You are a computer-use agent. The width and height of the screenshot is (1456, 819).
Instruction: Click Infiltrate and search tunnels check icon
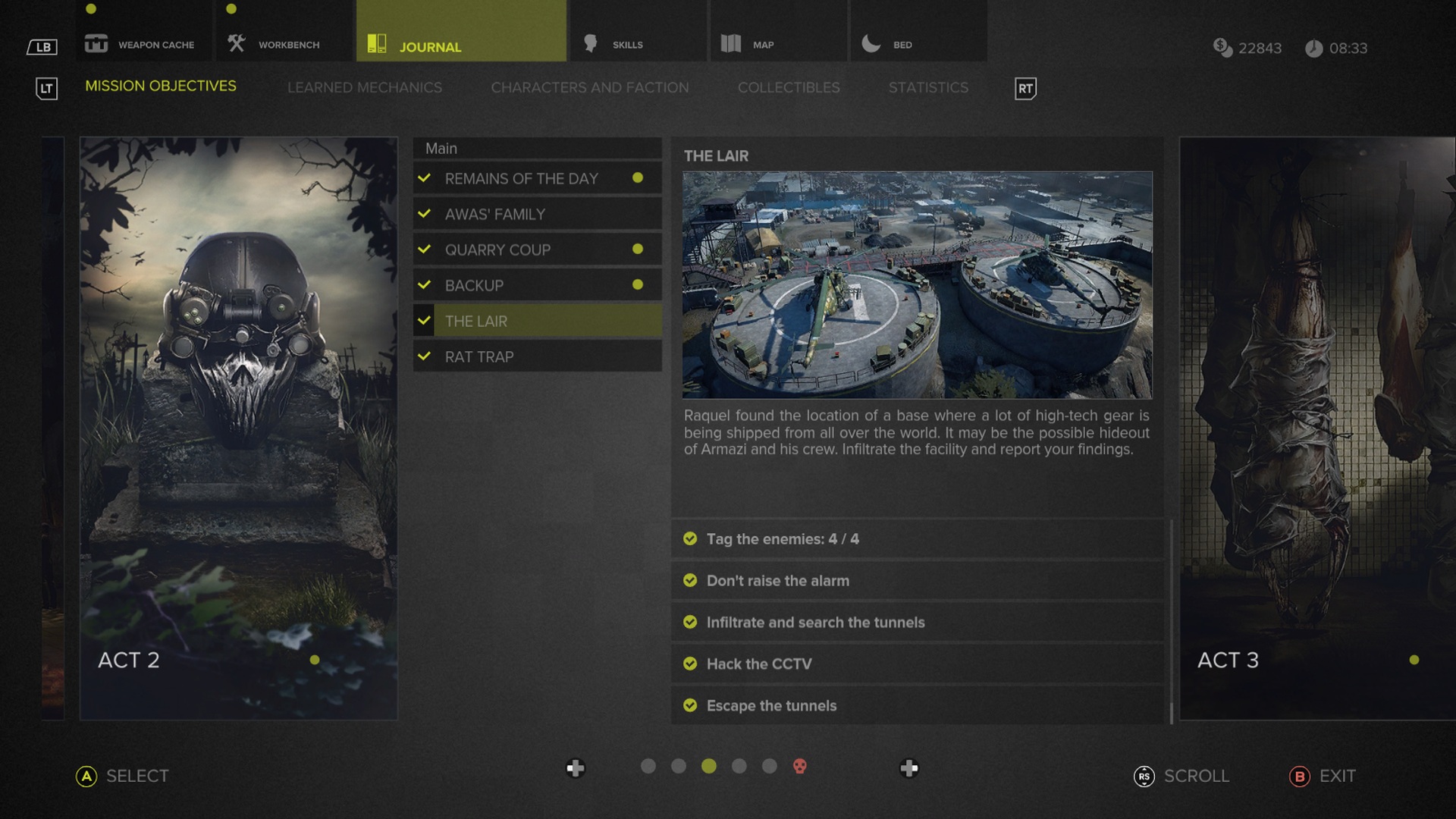[690, 622]
